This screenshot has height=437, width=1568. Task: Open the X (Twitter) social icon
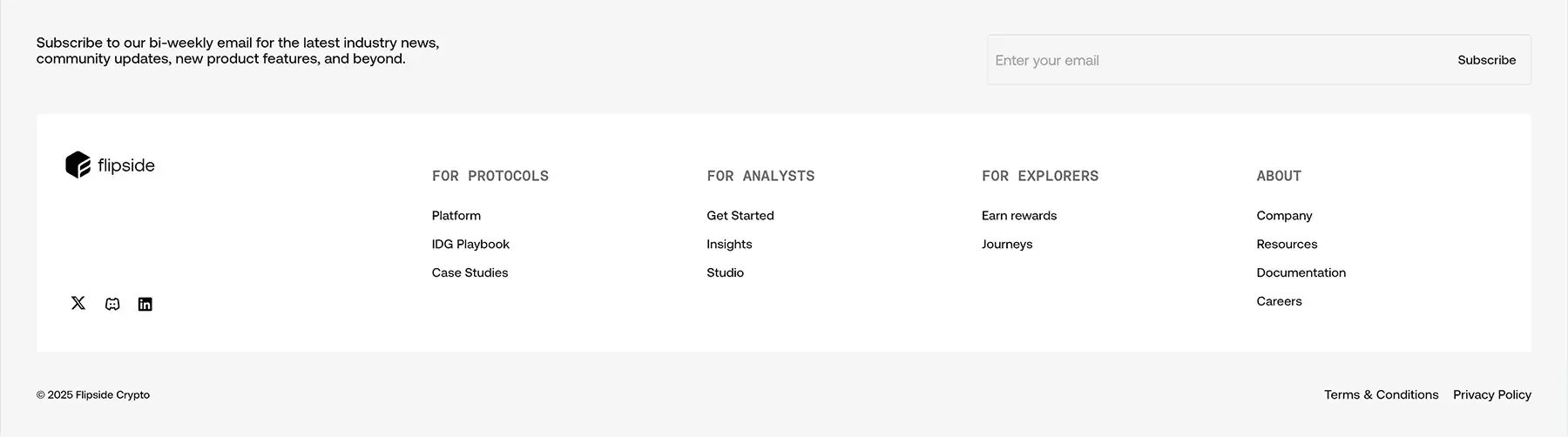[x=78, y=303]
